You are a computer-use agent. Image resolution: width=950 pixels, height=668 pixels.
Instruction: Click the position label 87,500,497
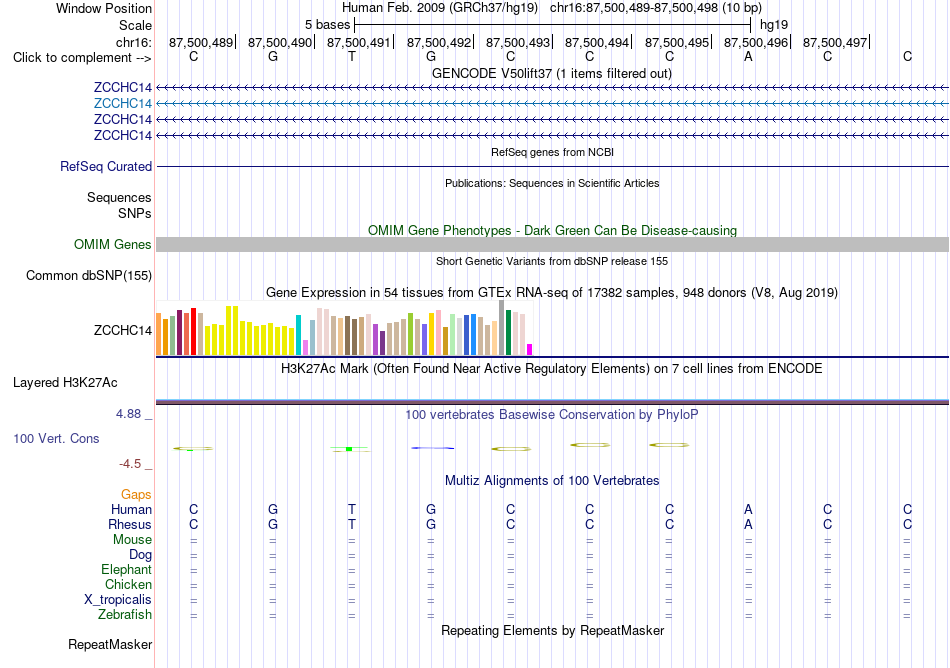tap(835, 42)
